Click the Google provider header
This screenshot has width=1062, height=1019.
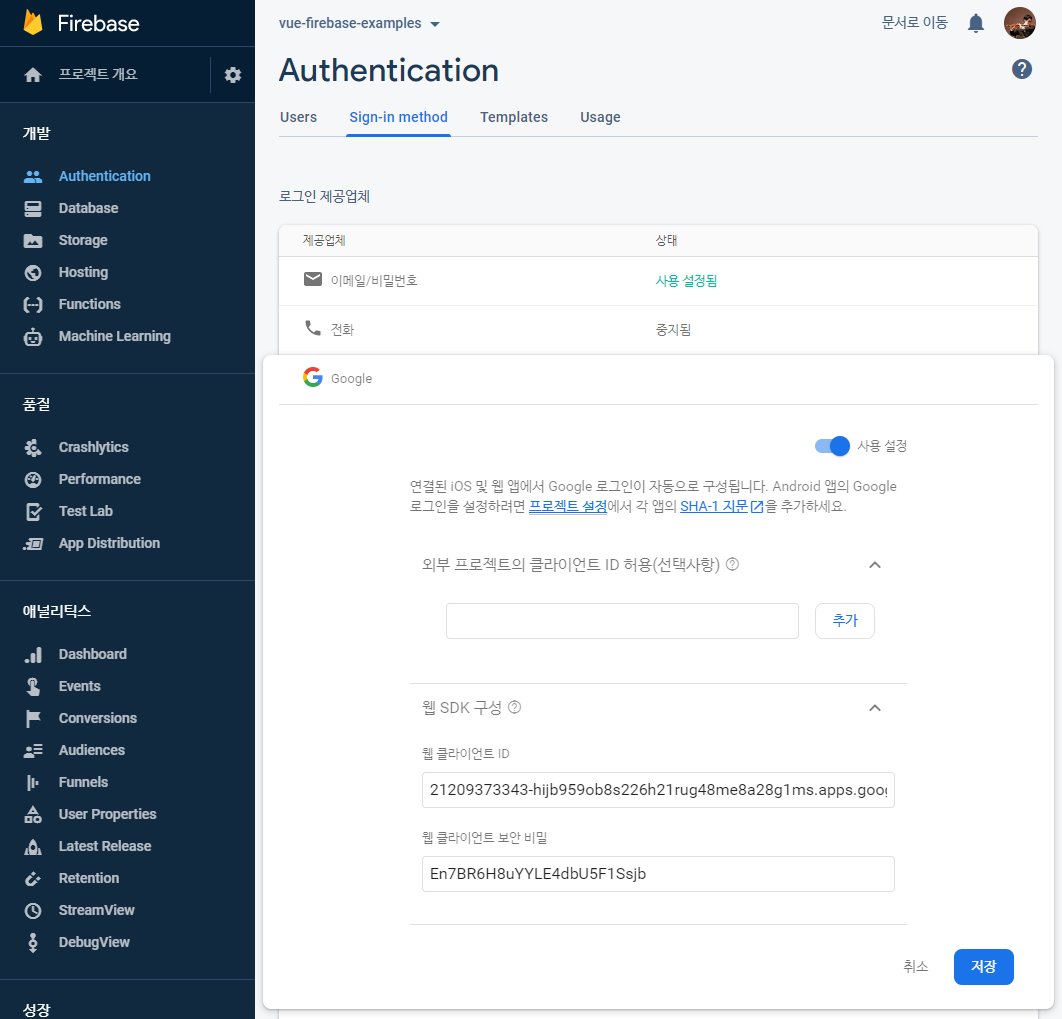658,378
